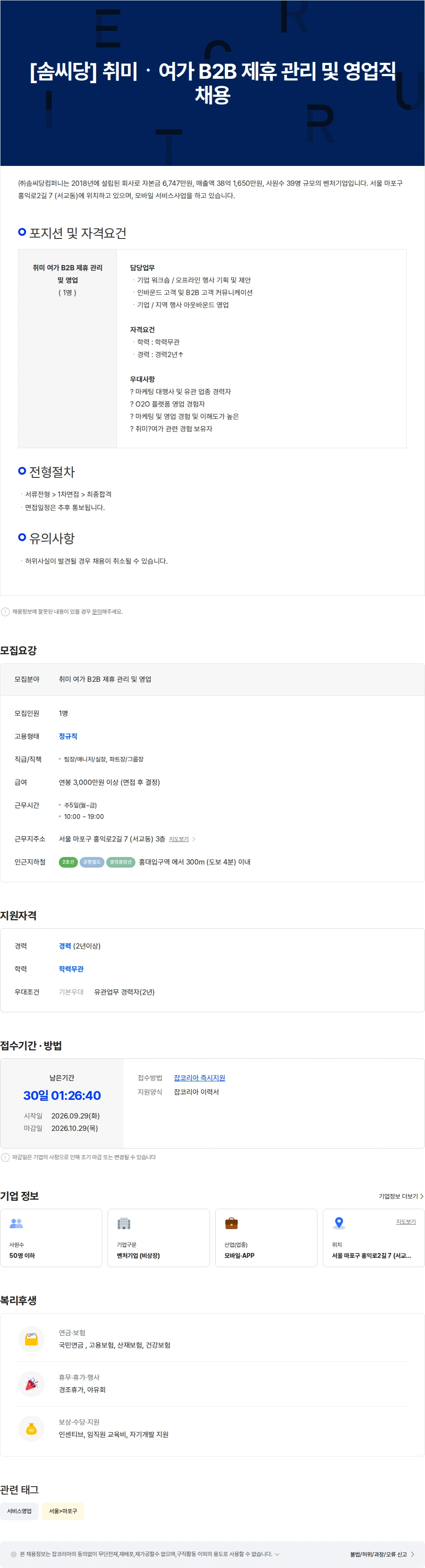Click the deadline date 2026.10.29(목)
The image size is (425, 1568).
pos(74,1128)
